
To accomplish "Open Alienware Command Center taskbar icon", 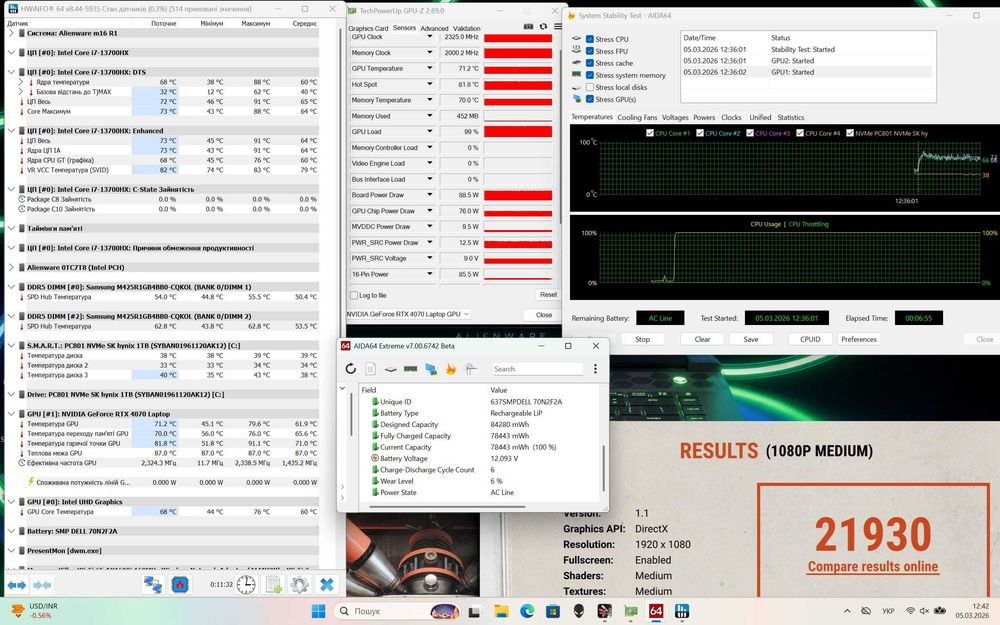I will (578, 611).
